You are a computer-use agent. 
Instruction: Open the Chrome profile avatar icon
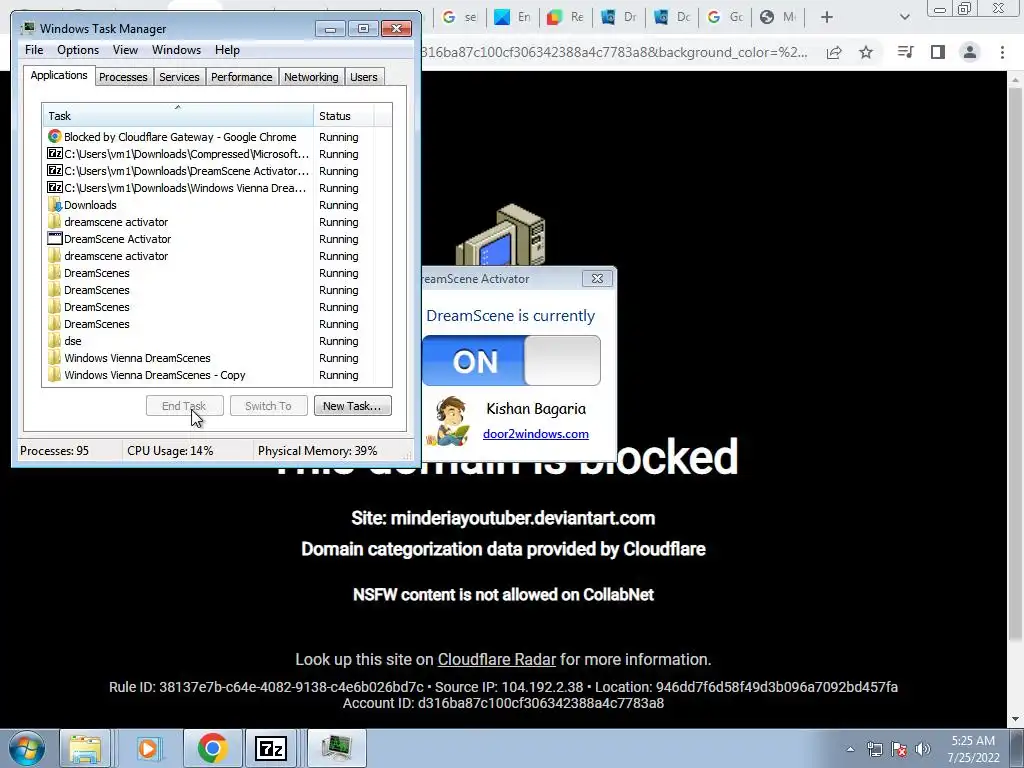[970, 52]
